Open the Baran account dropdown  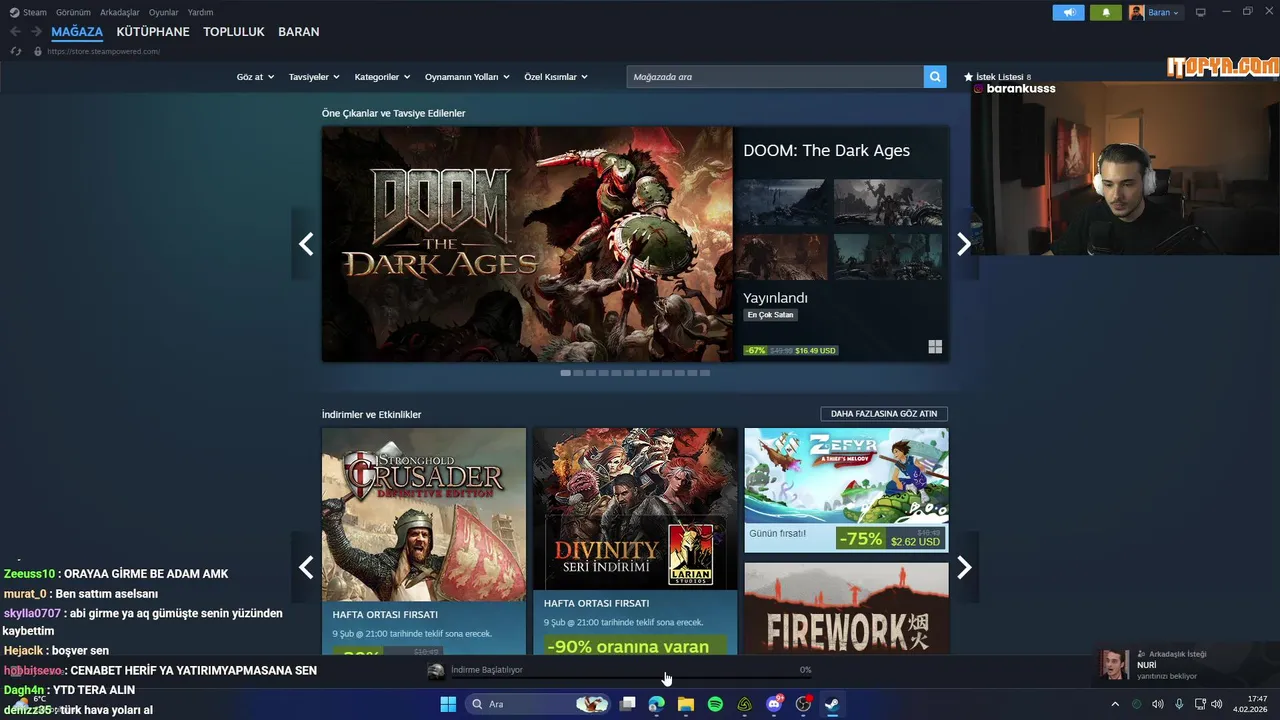[x=1155, y=12]
